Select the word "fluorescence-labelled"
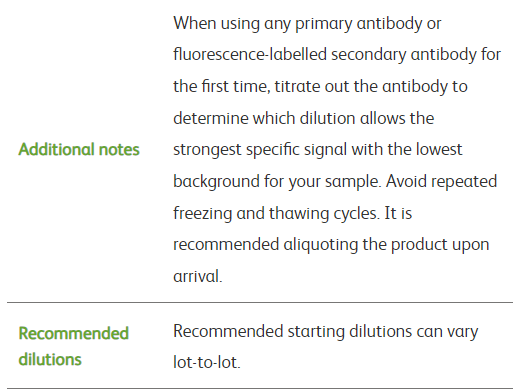This screenshot has height=392, width=522. pyautogui.click(x=250, y=54)
